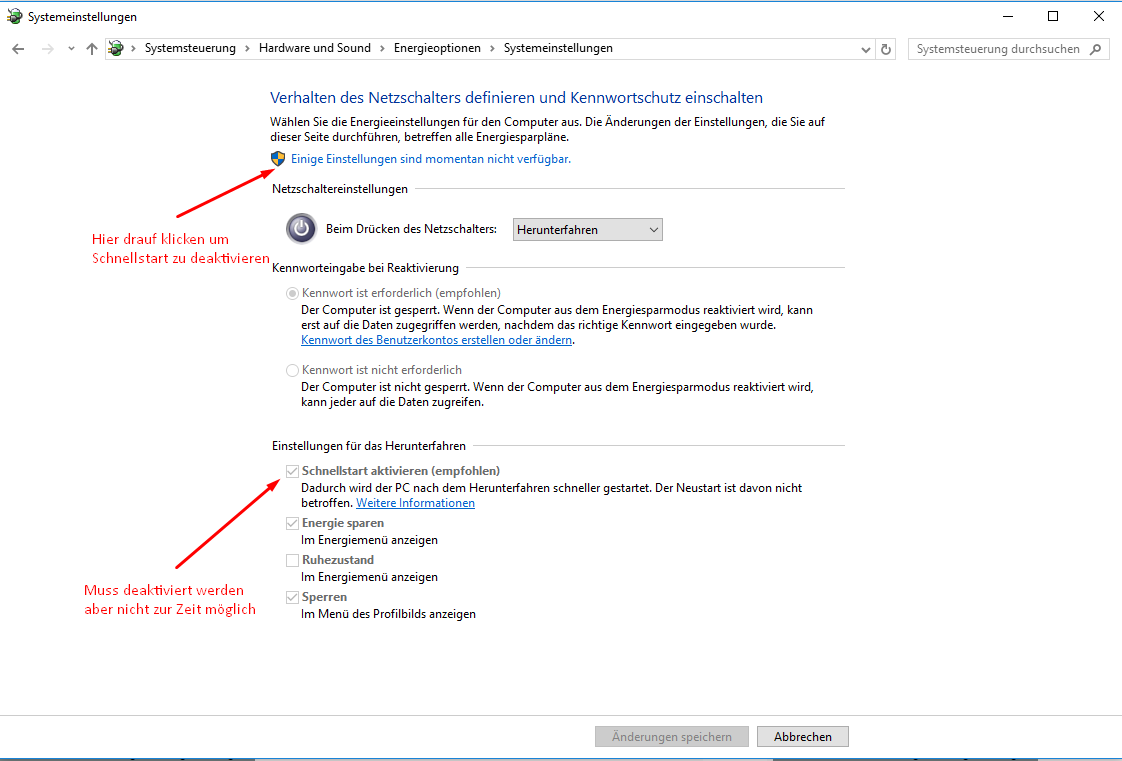Toggle the Schnellstart aktivieren checkbox
Image resolution: width=1122 pixels, height=761 pixels.
point(292,471)
